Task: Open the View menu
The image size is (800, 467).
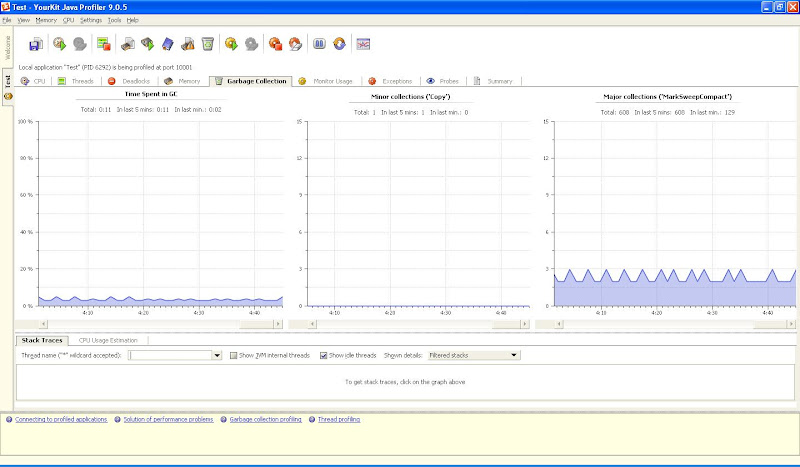Action: (24, 20)
